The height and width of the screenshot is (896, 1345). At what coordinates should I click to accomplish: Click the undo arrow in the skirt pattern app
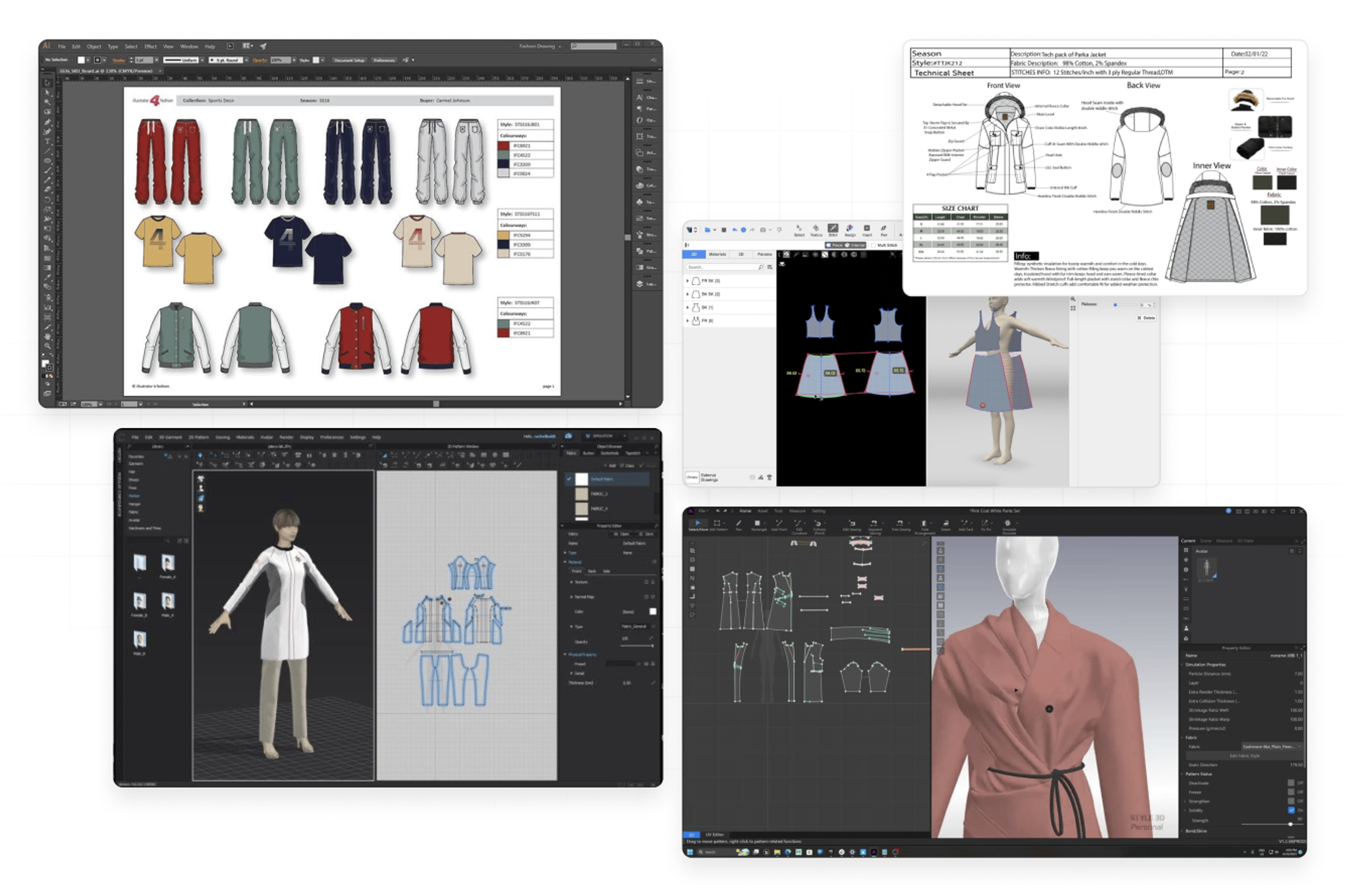coord(734,230)
